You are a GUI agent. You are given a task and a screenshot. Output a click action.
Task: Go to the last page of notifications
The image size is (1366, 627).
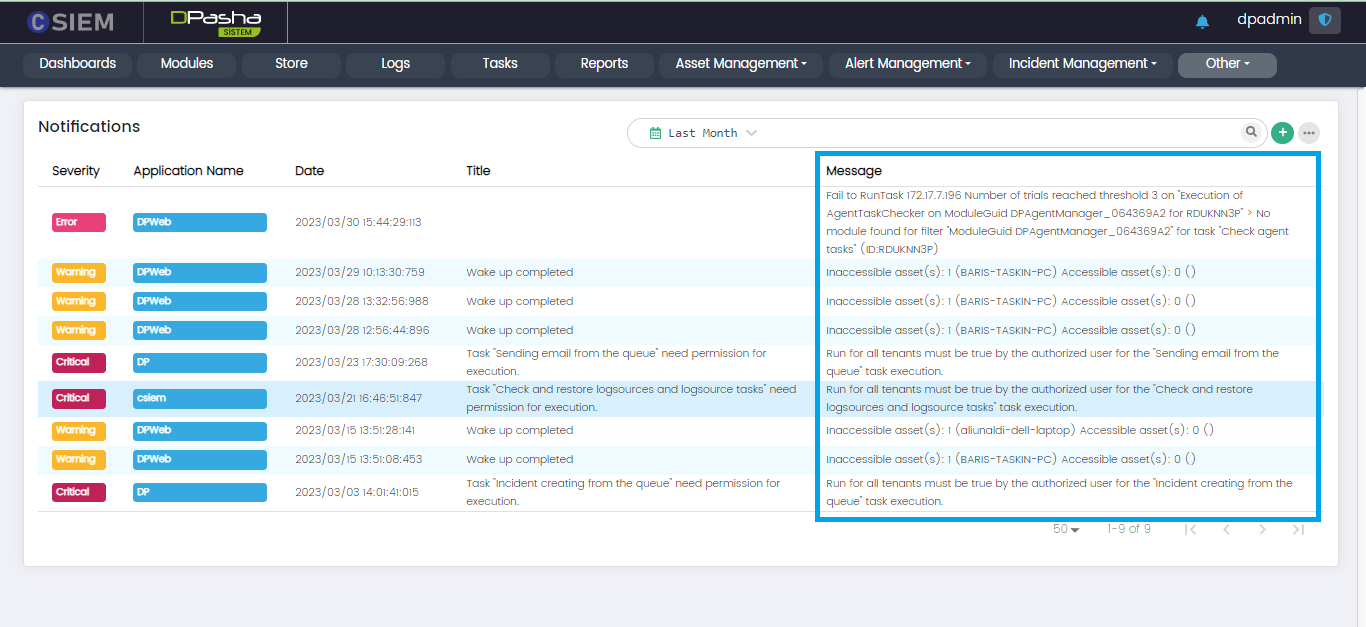coord(1298,529)
